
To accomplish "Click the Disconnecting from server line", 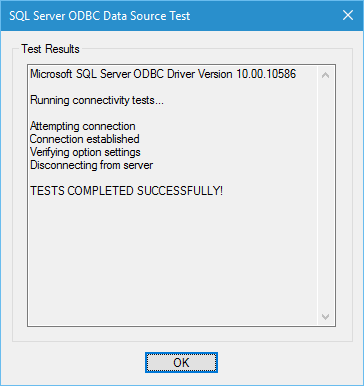I will click(91, 165).
